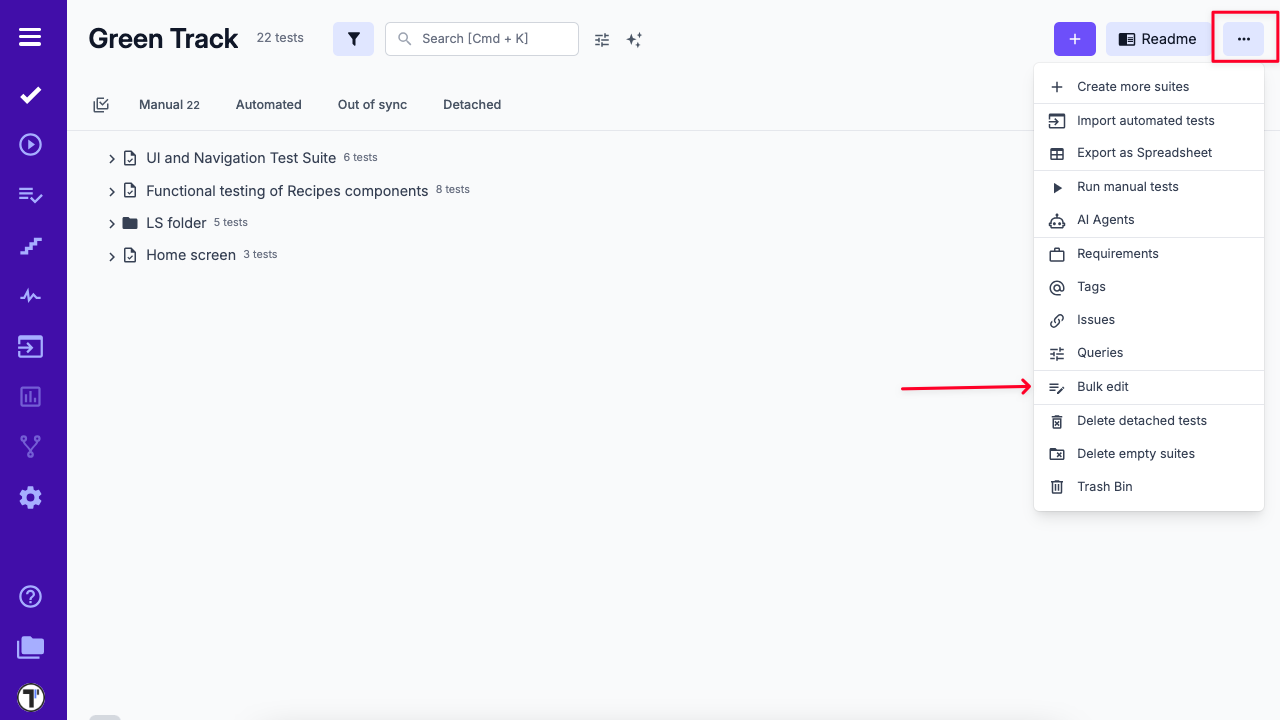This screenshot has height=720, width=1280.
Task: Click the select-all checkbox above the suite list
Action: tap(101, 104)
